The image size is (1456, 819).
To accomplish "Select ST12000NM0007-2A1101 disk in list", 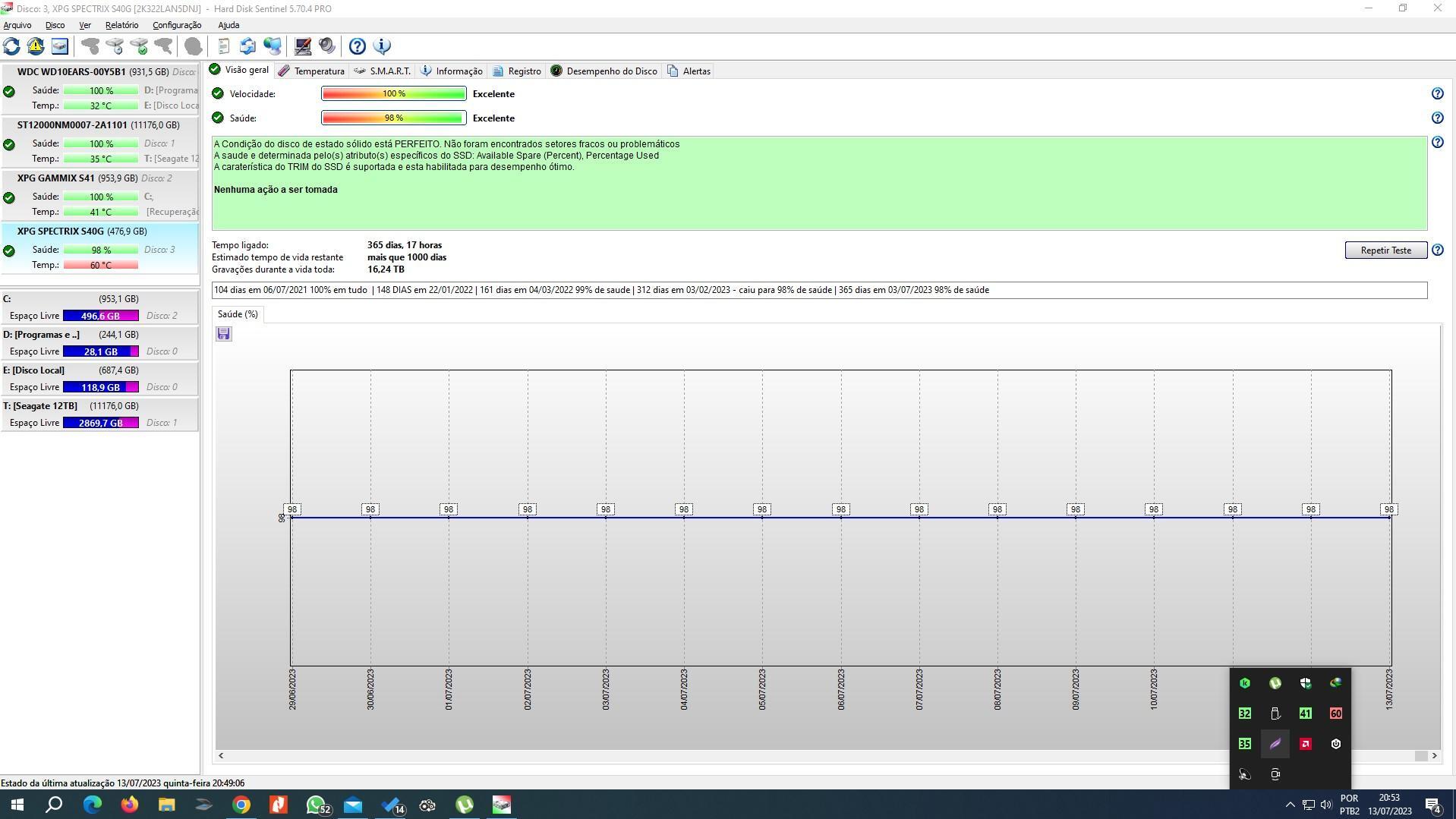I will [99, 142].
